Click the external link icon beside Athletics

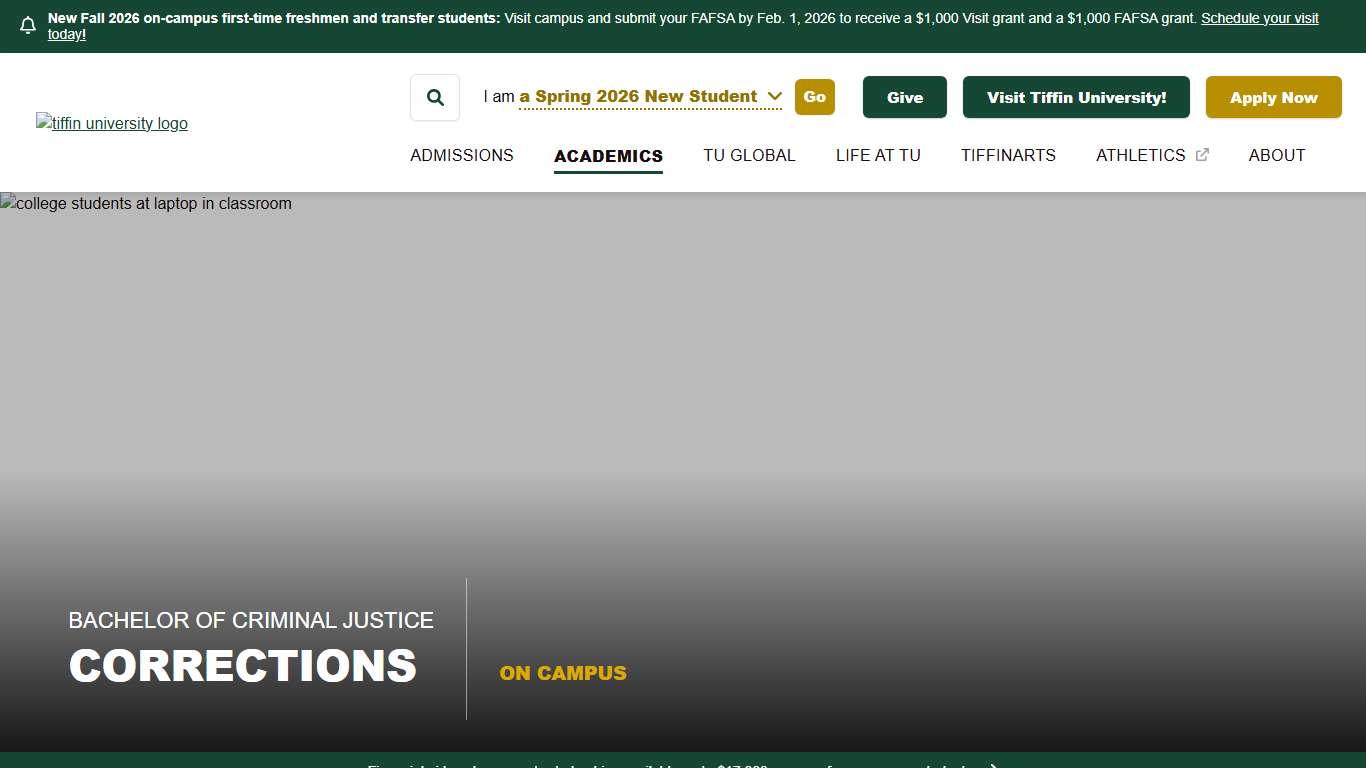[x=1201, y=154]
